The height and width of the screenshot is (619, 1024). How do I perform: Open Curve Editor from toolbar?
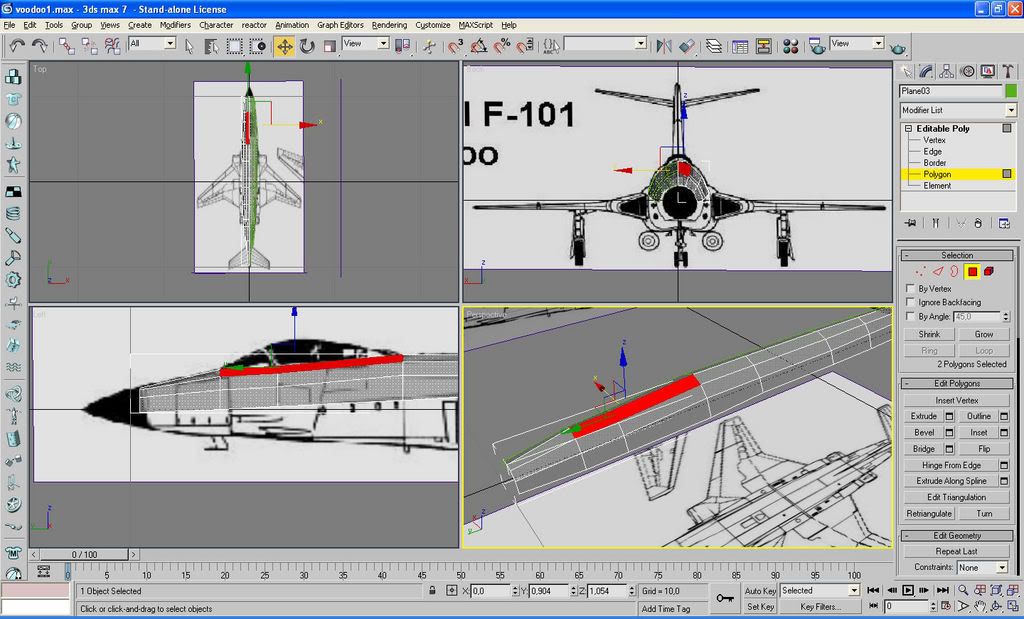(x=740, y=46)
